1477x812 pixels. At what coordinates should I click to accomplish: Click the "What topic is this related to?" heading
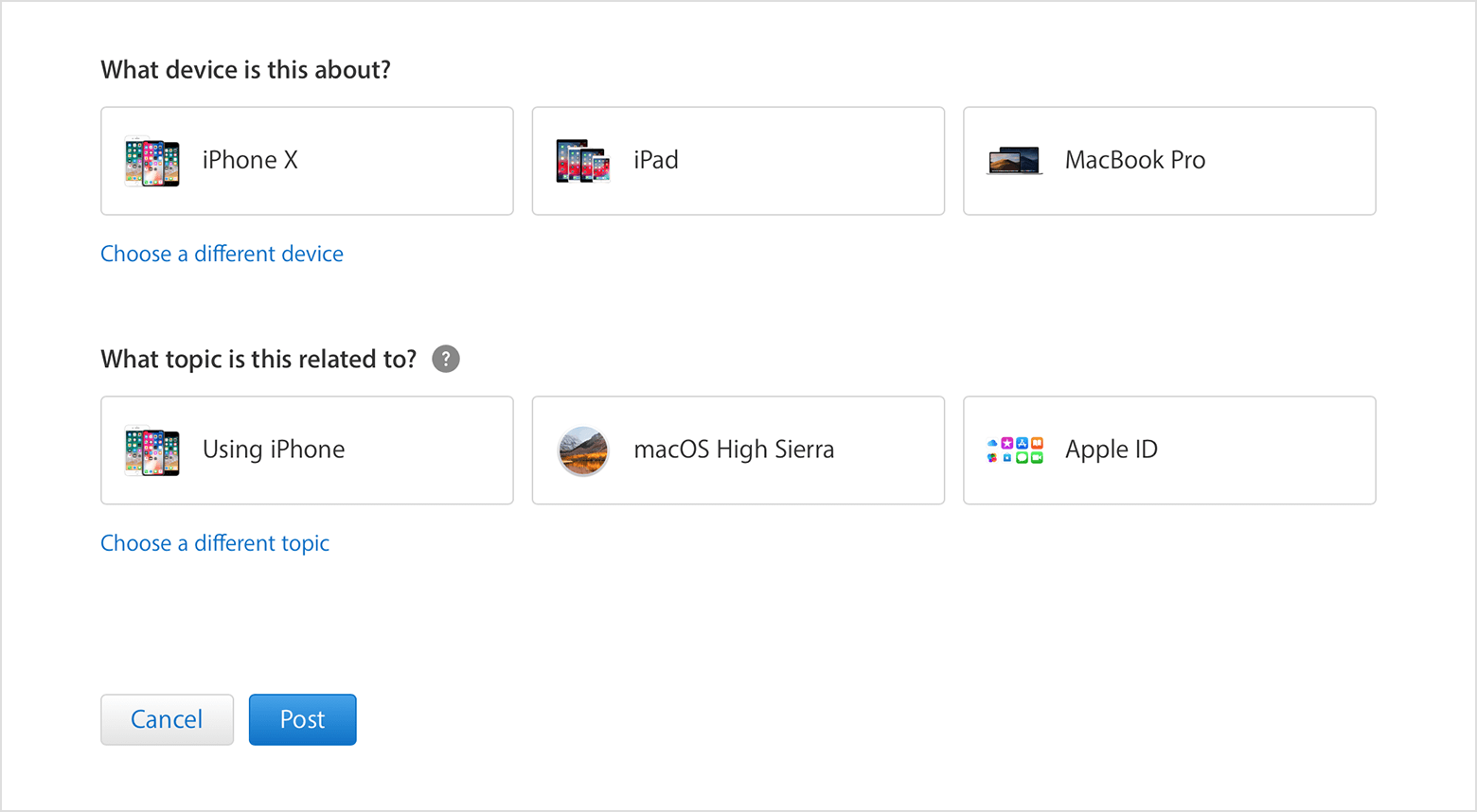click(258, 360)
